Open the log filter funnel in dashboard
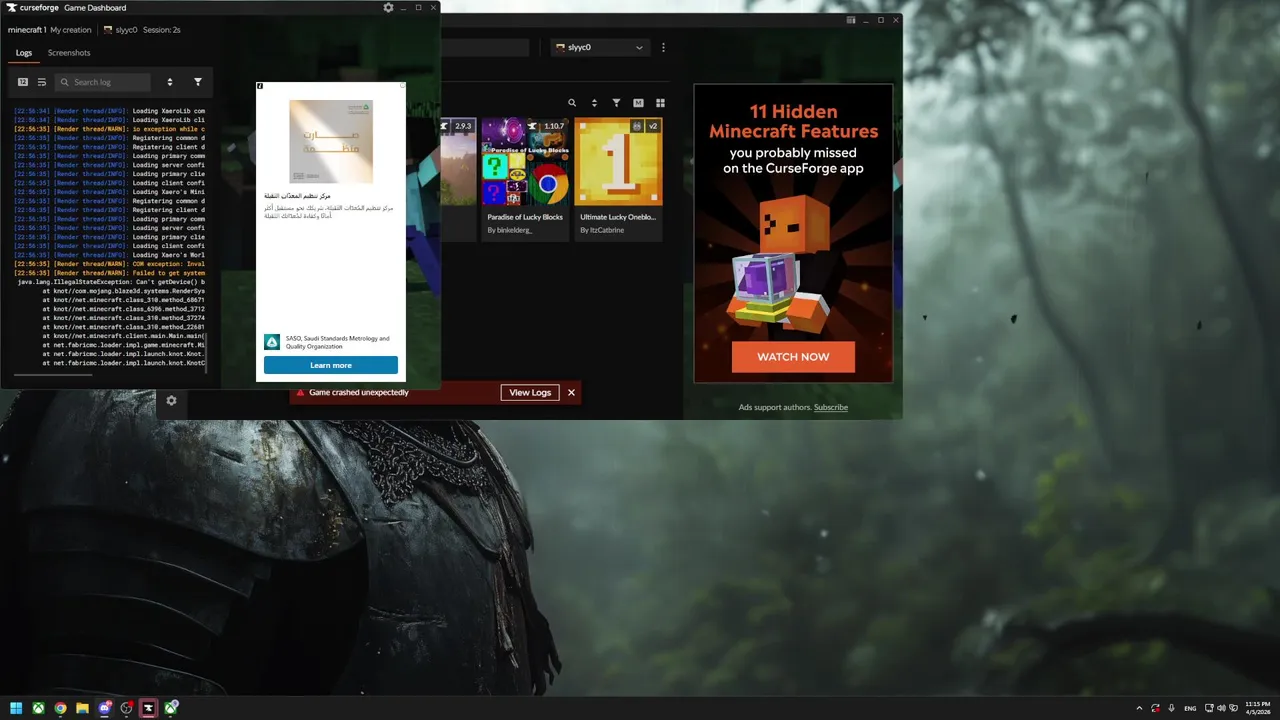The height and width of the screenshot is (720, 1280). [198, 82]
